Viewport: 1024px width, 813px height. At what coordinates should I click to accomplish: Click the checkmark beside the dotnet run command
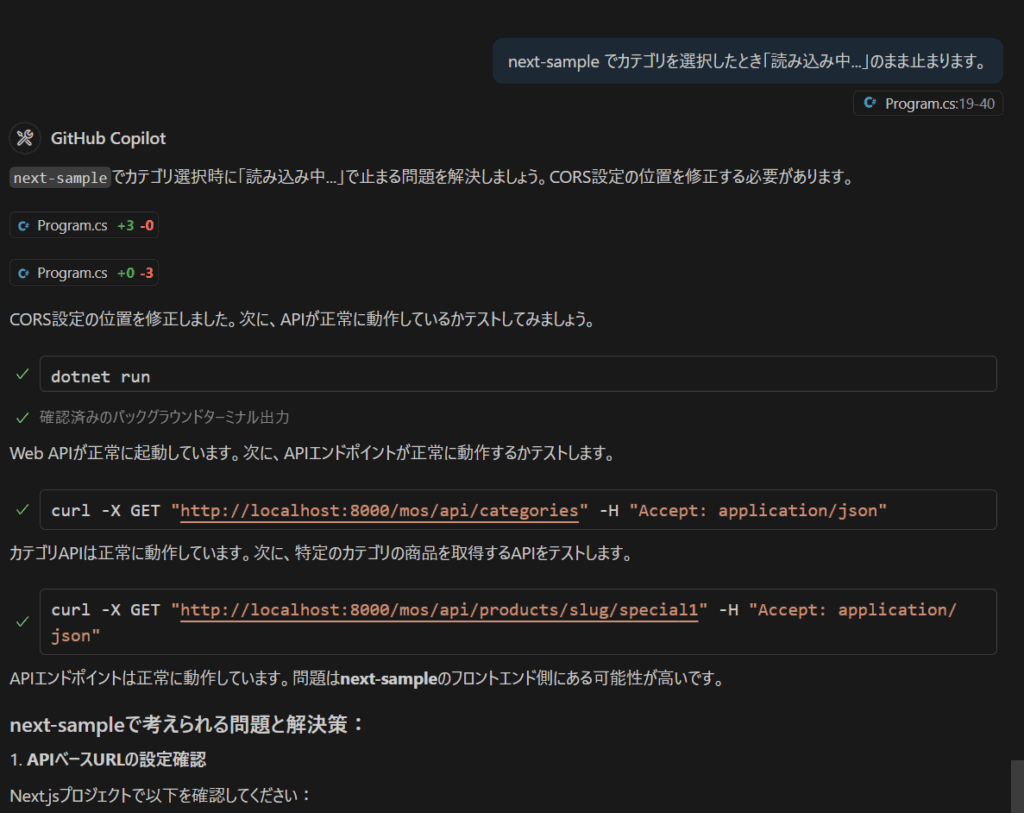22,374
